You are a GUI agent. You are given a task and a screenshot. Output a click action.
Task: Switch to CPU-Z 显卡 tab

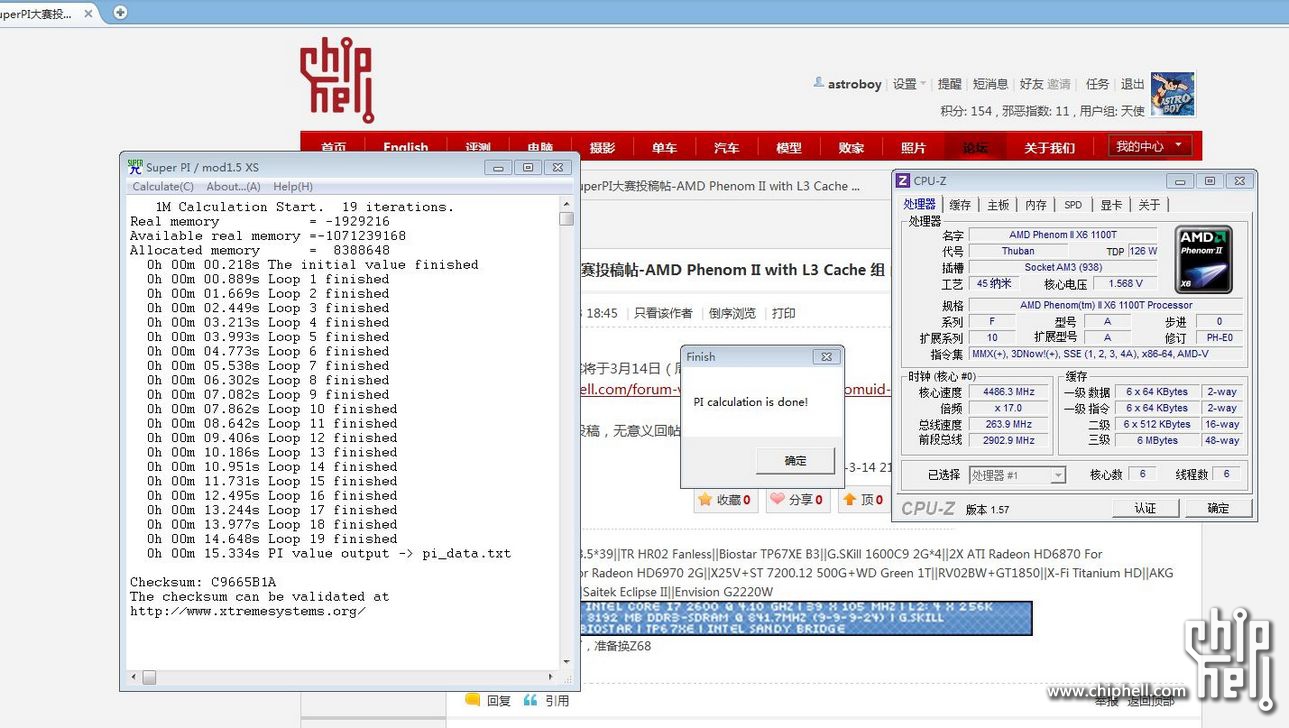1111,204
